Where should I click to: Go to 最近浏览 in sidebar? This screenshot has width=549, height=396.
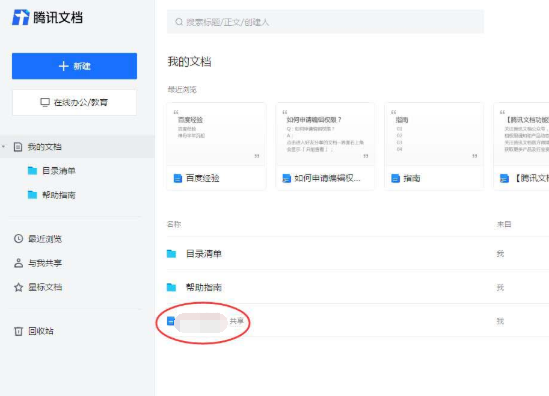(45, 239)
